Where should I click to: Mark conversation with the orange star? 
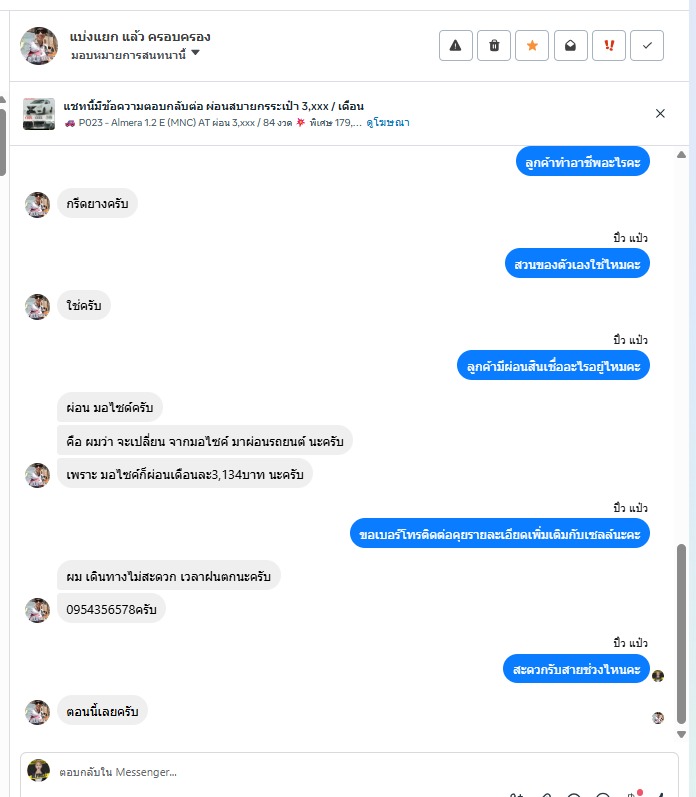(x=532, y=46)
